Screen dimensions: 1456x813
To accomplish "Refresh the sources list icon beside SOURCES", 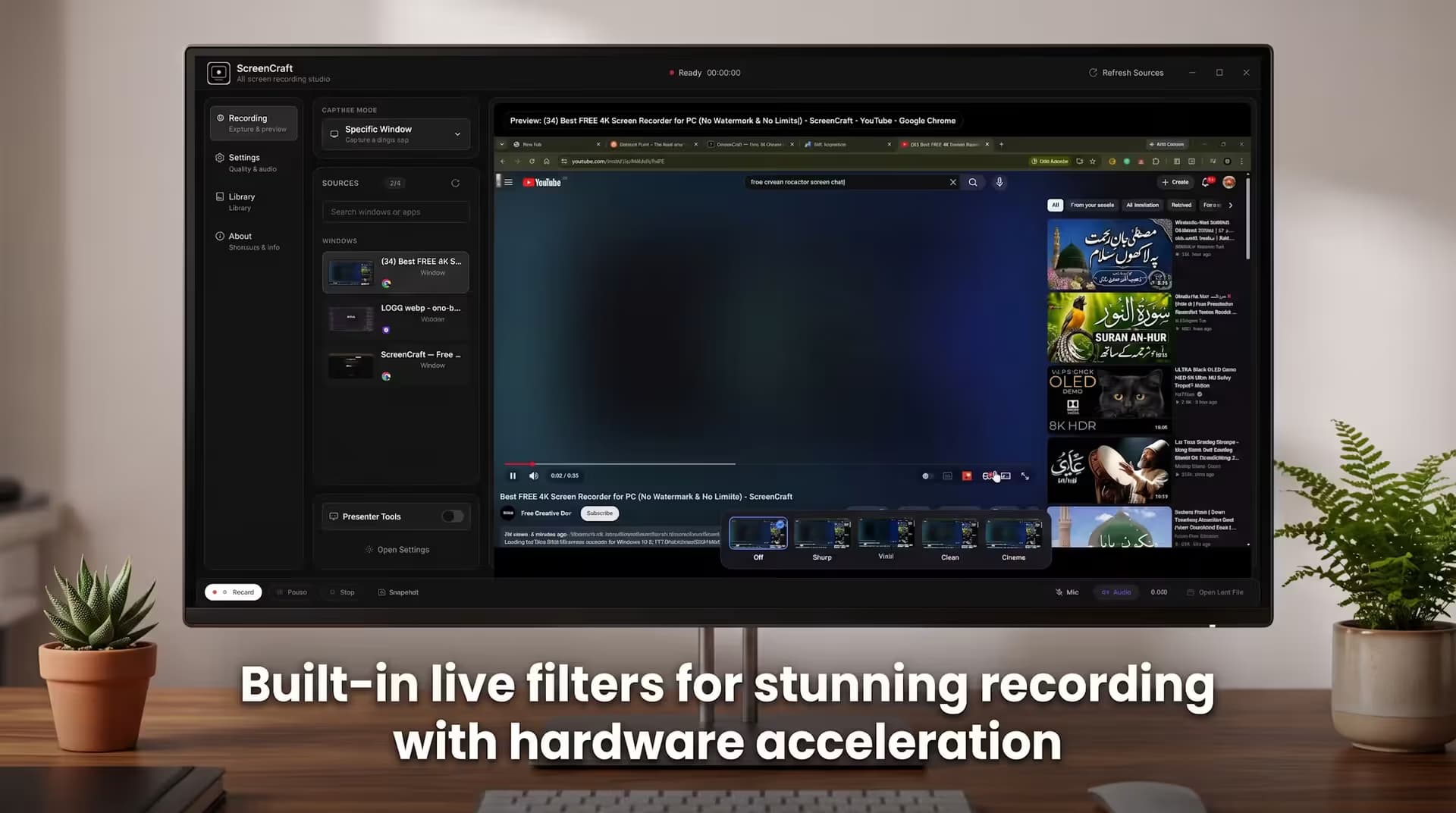I will [455, 183].
